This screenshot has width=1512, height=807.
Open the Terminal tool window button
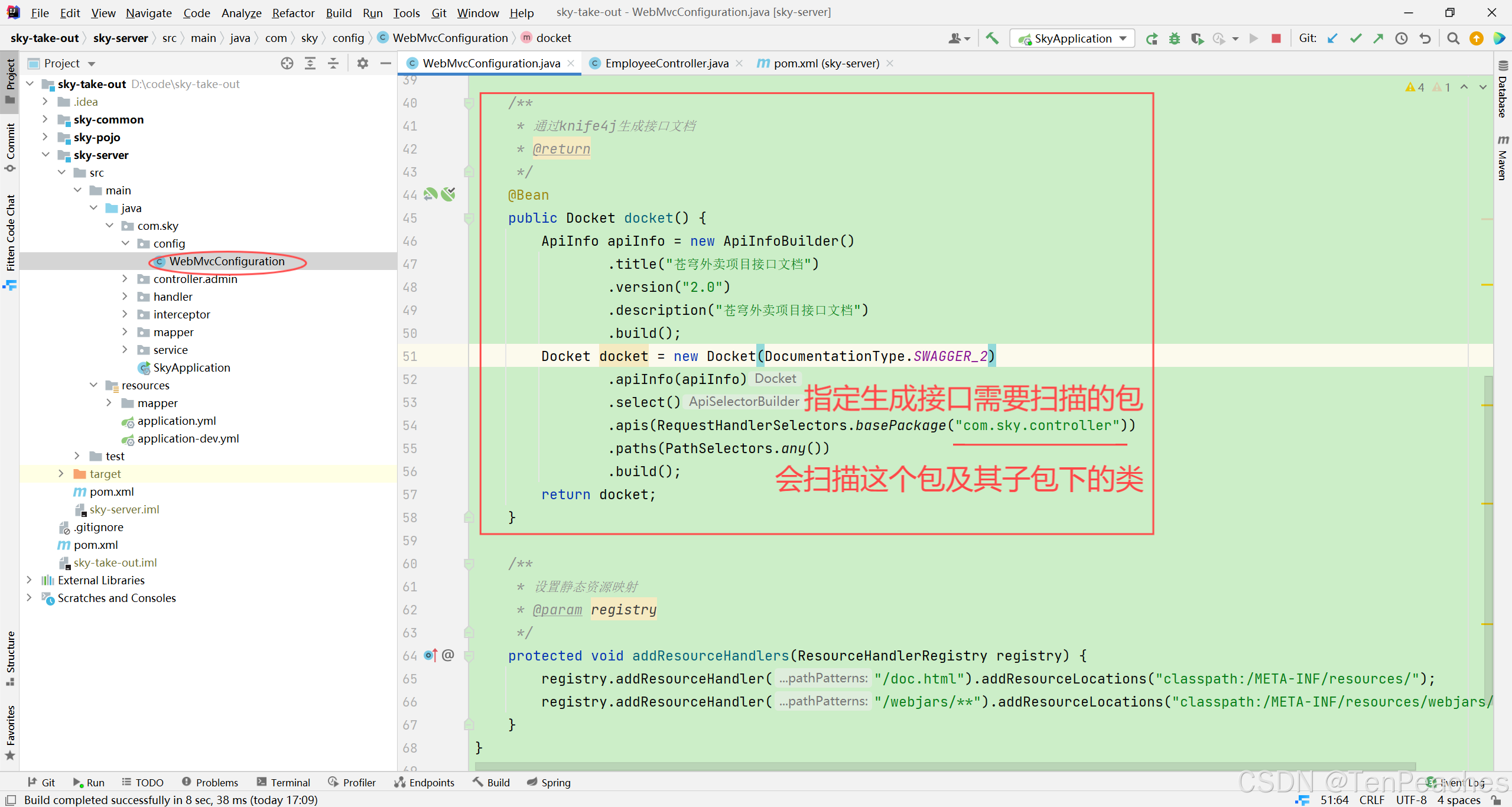click(284, 782)
